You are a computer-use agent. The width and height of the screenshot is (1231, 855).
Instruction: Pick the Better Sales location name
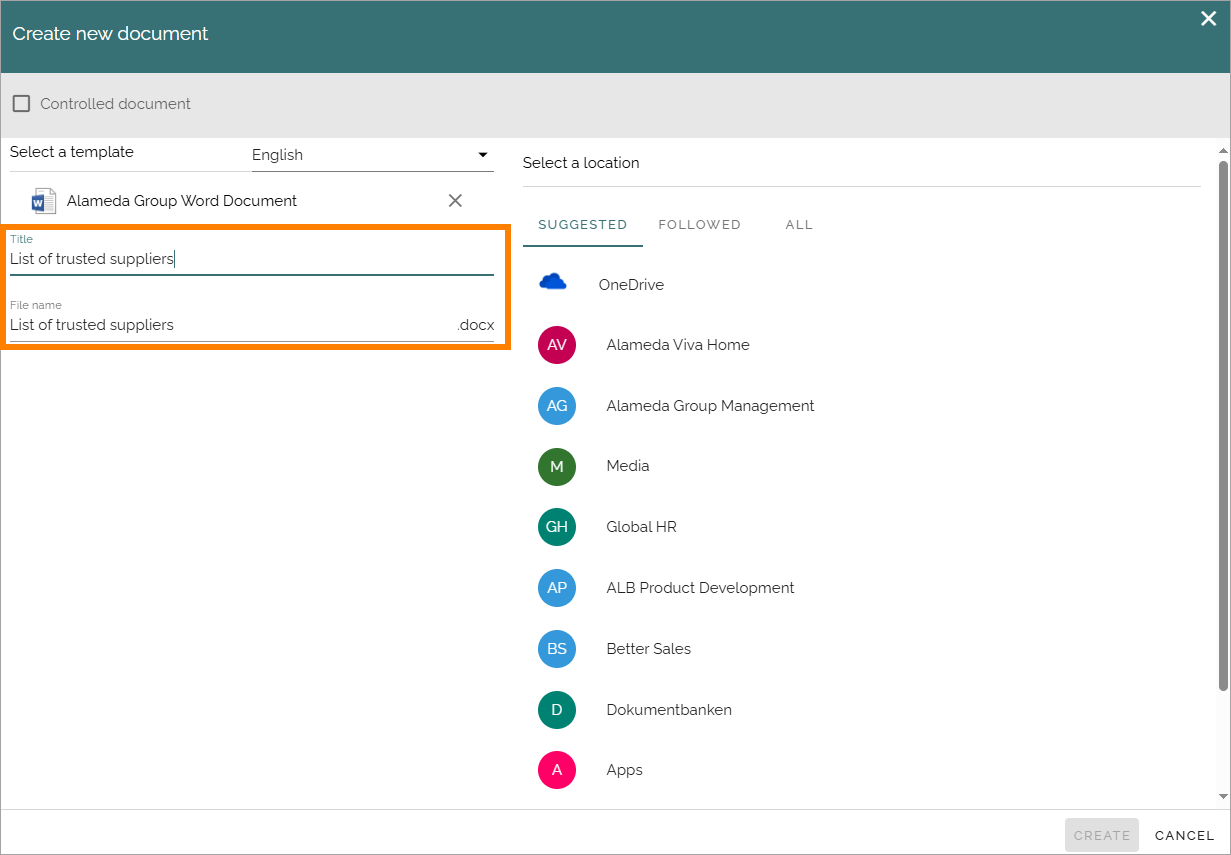click(x=649, y=649)
